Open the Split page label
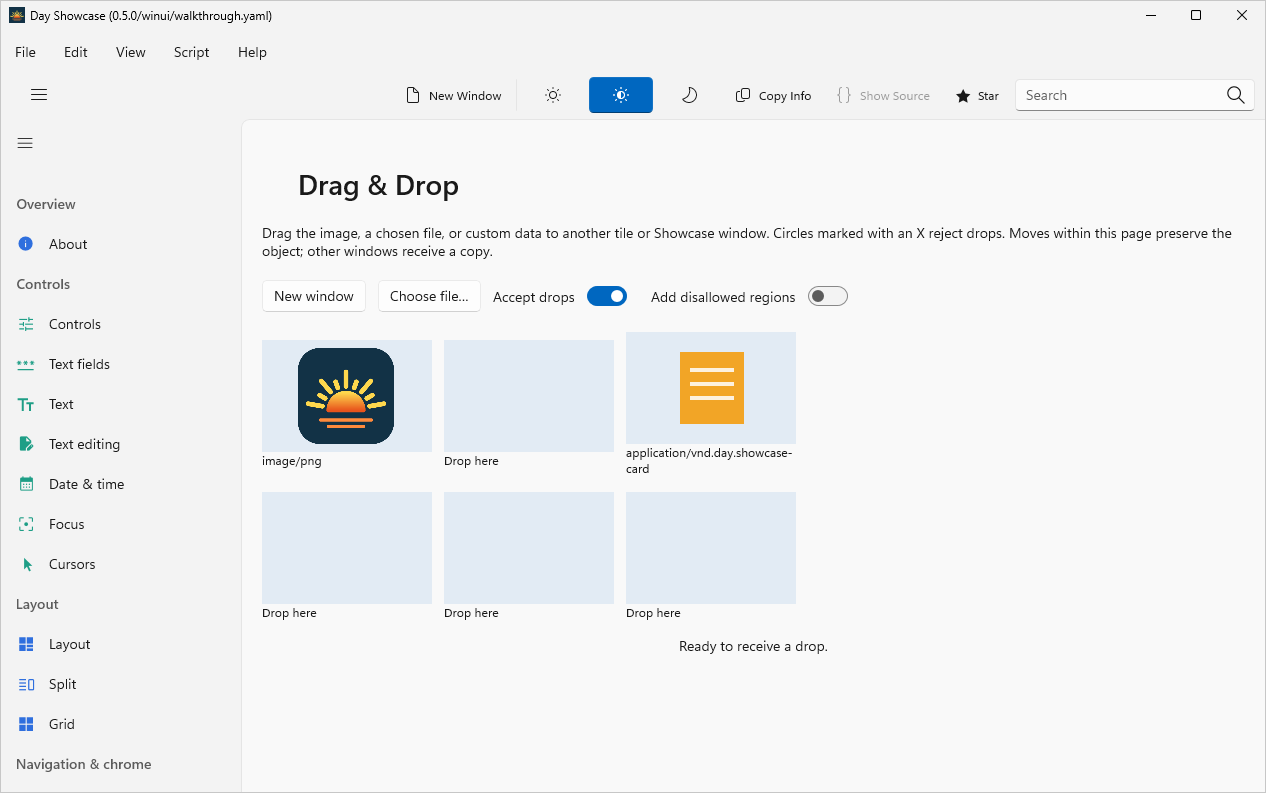 63,684
